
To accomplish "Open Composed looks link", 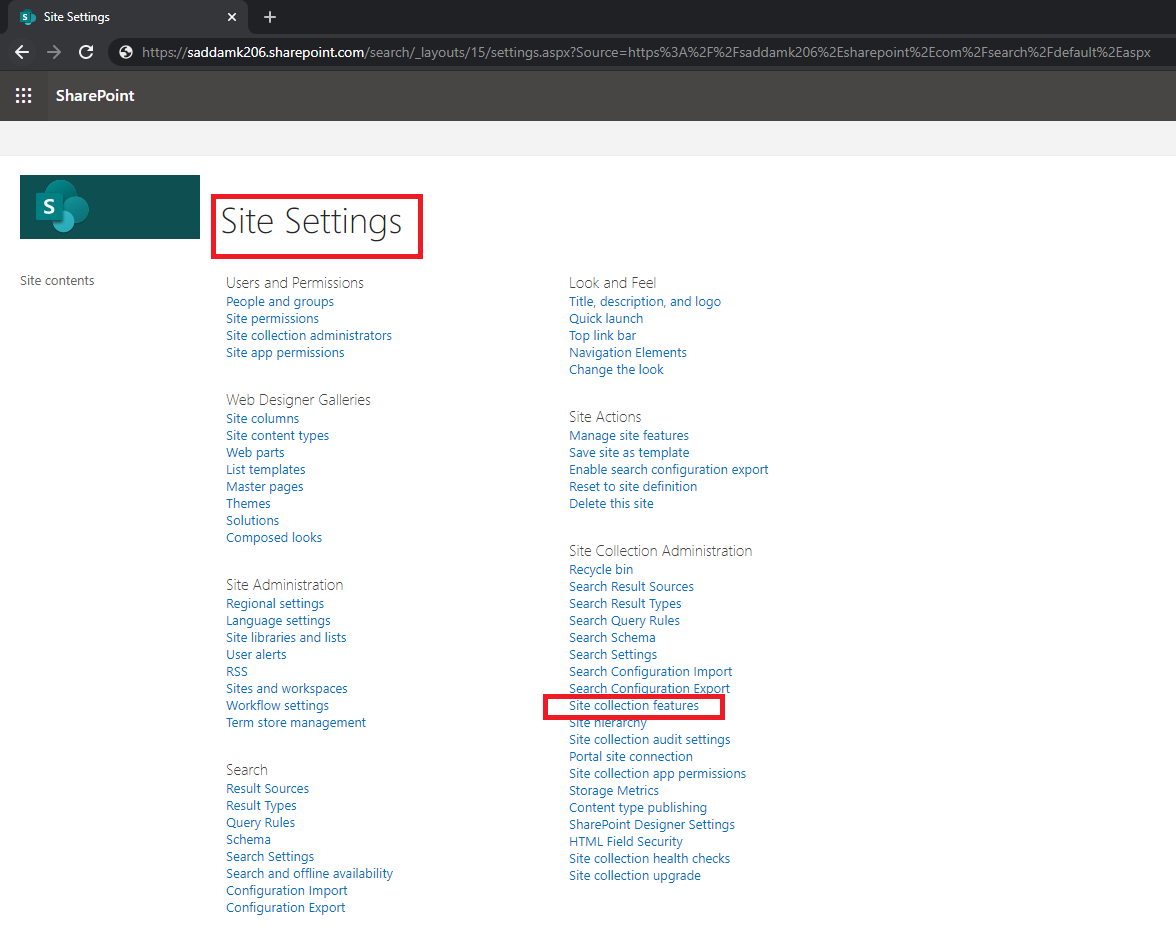I will click(274, 538).
